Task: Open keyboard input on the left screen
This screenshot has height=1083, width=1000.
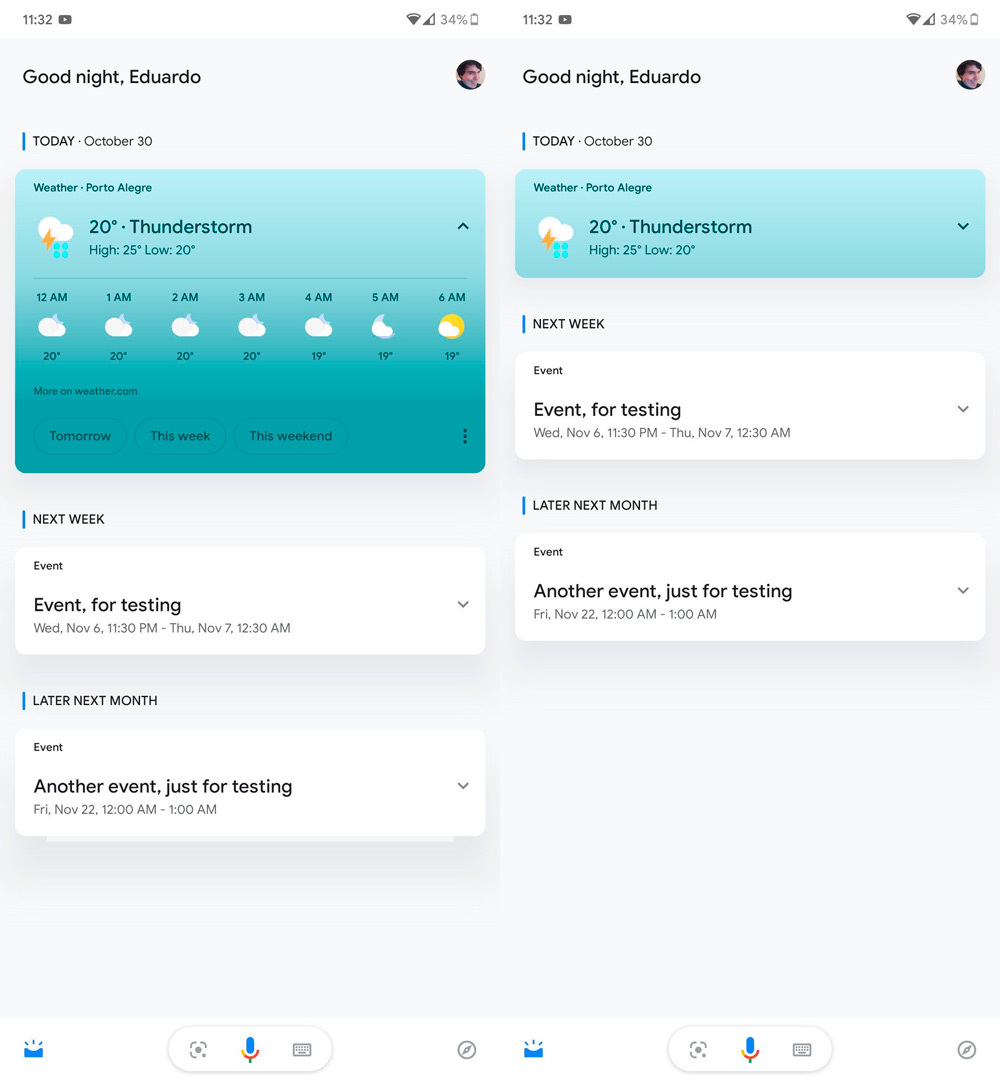Action: (302, 1049)
